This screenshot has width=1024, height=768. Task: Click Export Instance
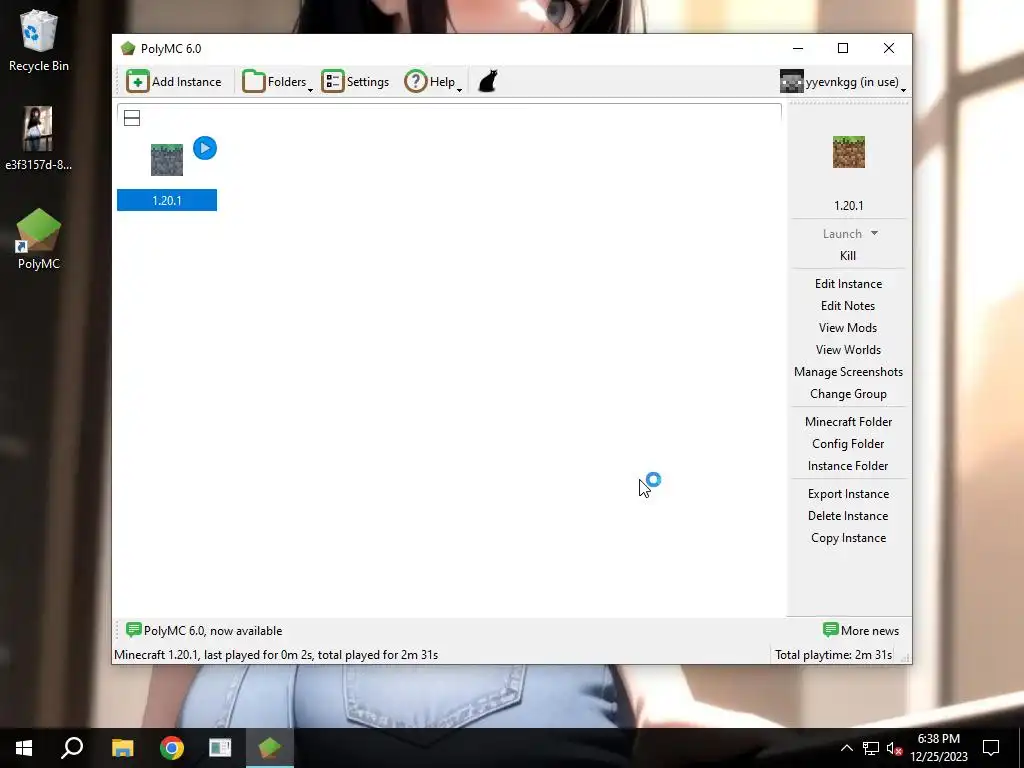(x=848, y=494)
